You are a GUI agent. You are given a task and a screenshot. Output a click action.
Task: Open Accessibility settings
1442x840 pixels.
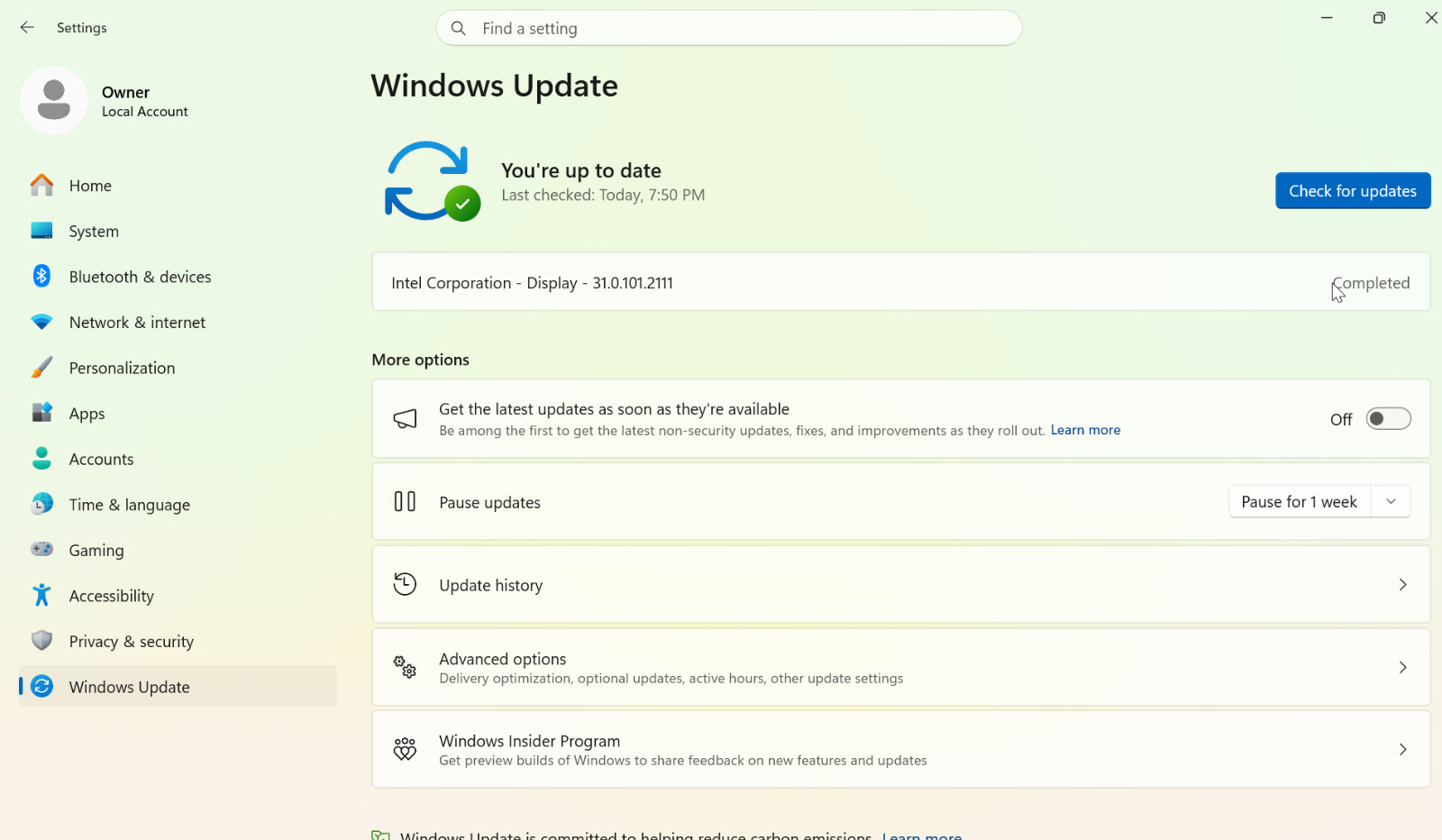pos(178,596)
